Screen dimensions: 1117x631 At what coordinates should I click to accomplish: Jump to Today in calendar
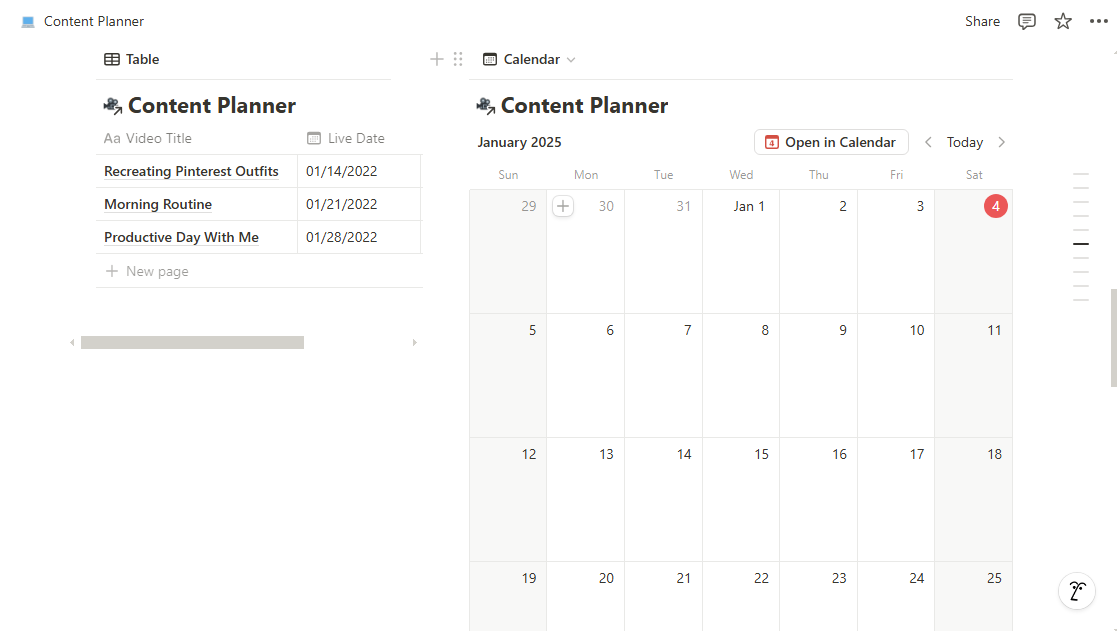[965, 142]
